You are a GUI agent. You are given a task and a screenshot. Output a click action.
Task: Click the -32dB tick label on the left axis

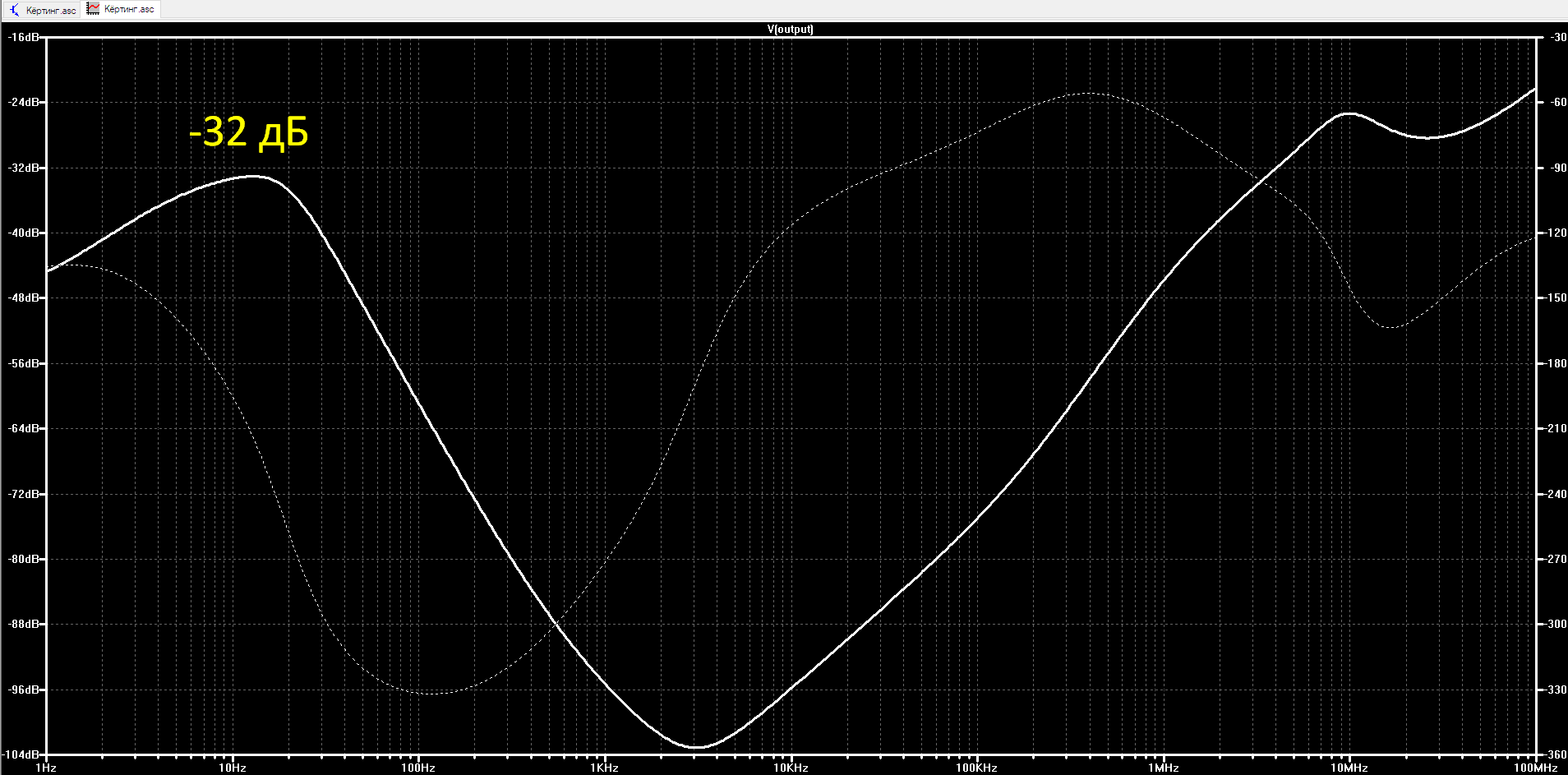(x=23, y=168)
